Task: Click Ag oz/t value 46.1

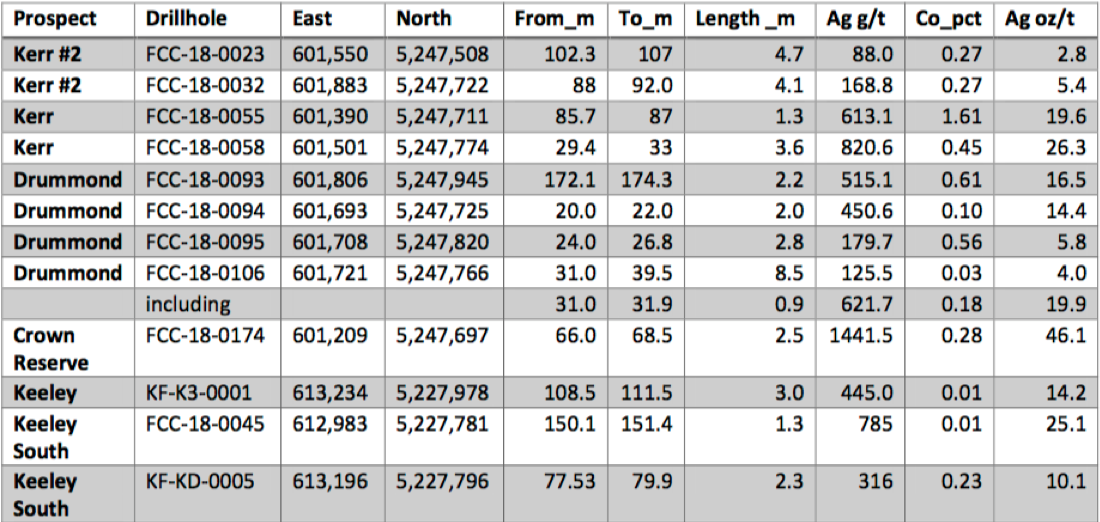Action: 1067,336
